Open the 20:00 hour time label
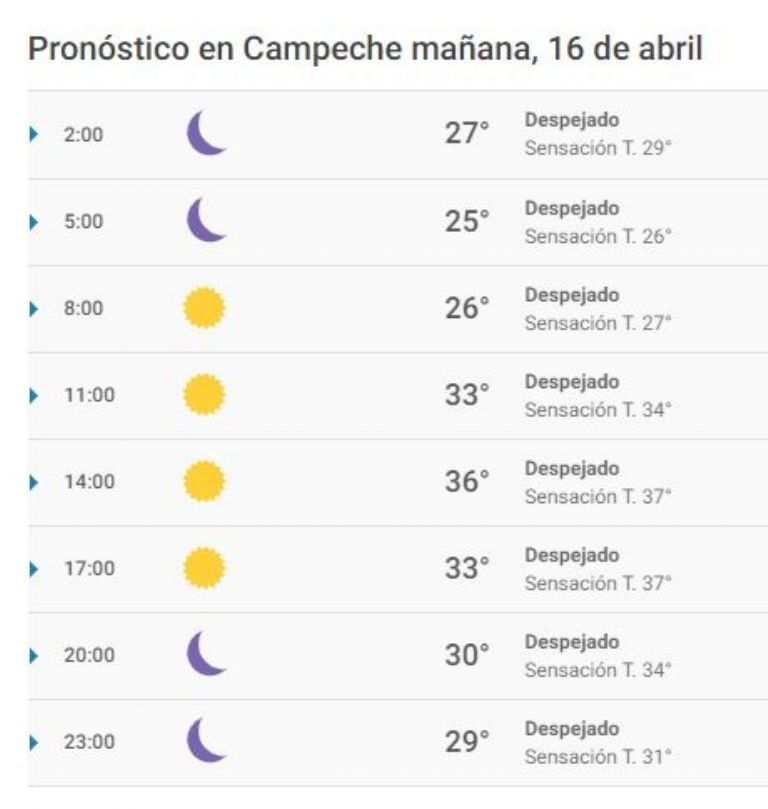The height and width of the screenshot is (809, 768). point(89,655)
